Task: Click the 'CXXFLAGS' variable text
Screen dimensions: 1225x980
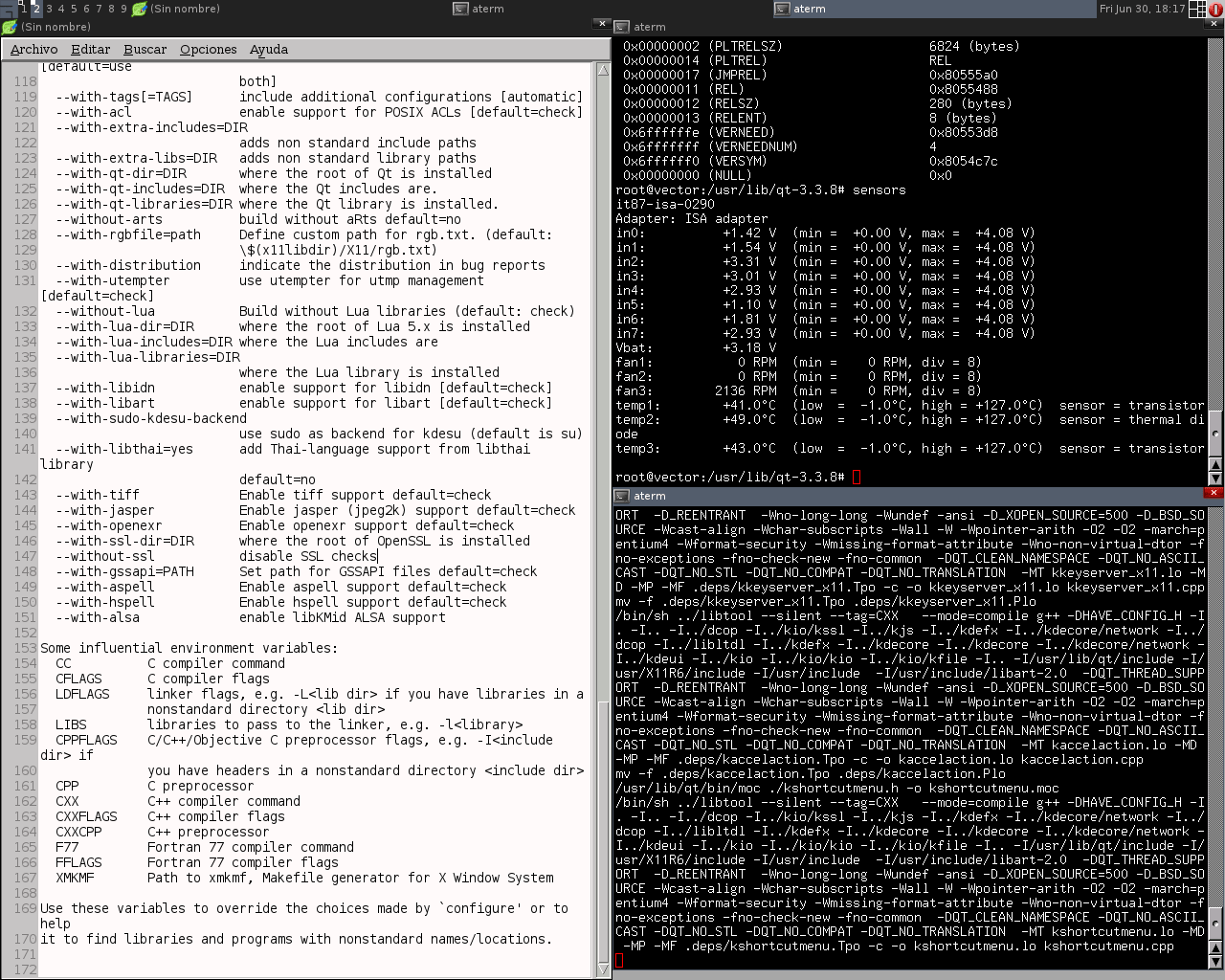Action: [86, 816]
